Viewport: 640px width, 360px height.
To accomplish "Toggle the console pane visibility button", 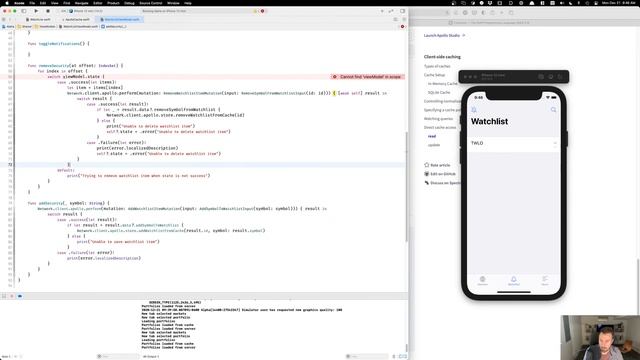I will (404, 356).
